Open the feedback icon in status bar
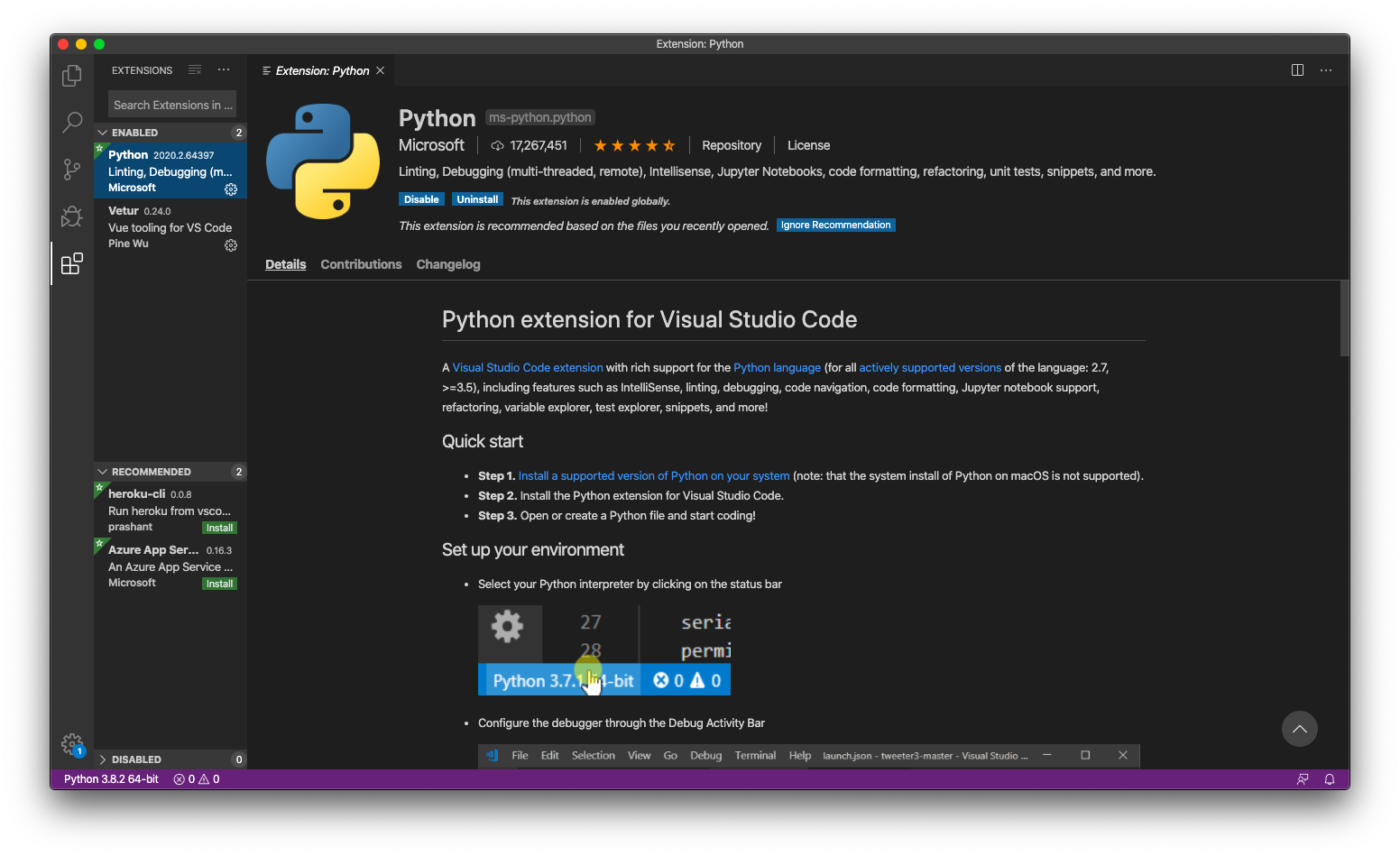This screenshot has width=1400, height=856. (1303, 779)
